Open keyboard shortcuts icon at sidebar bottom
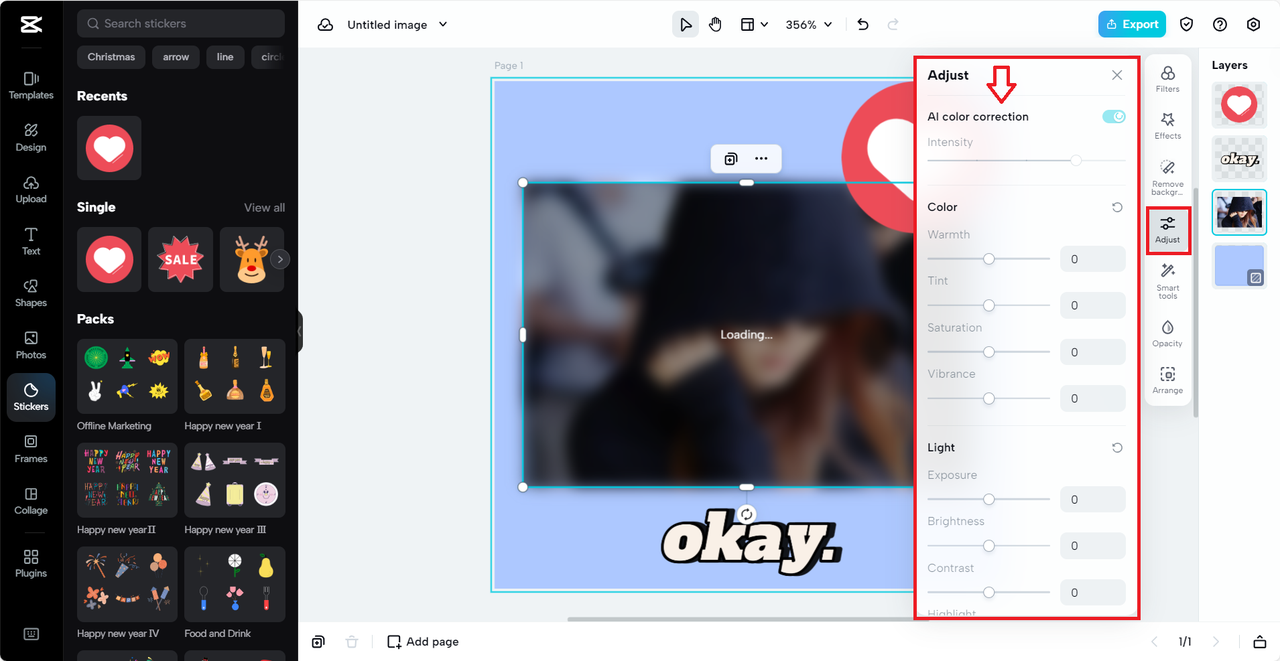 (31, 634)
